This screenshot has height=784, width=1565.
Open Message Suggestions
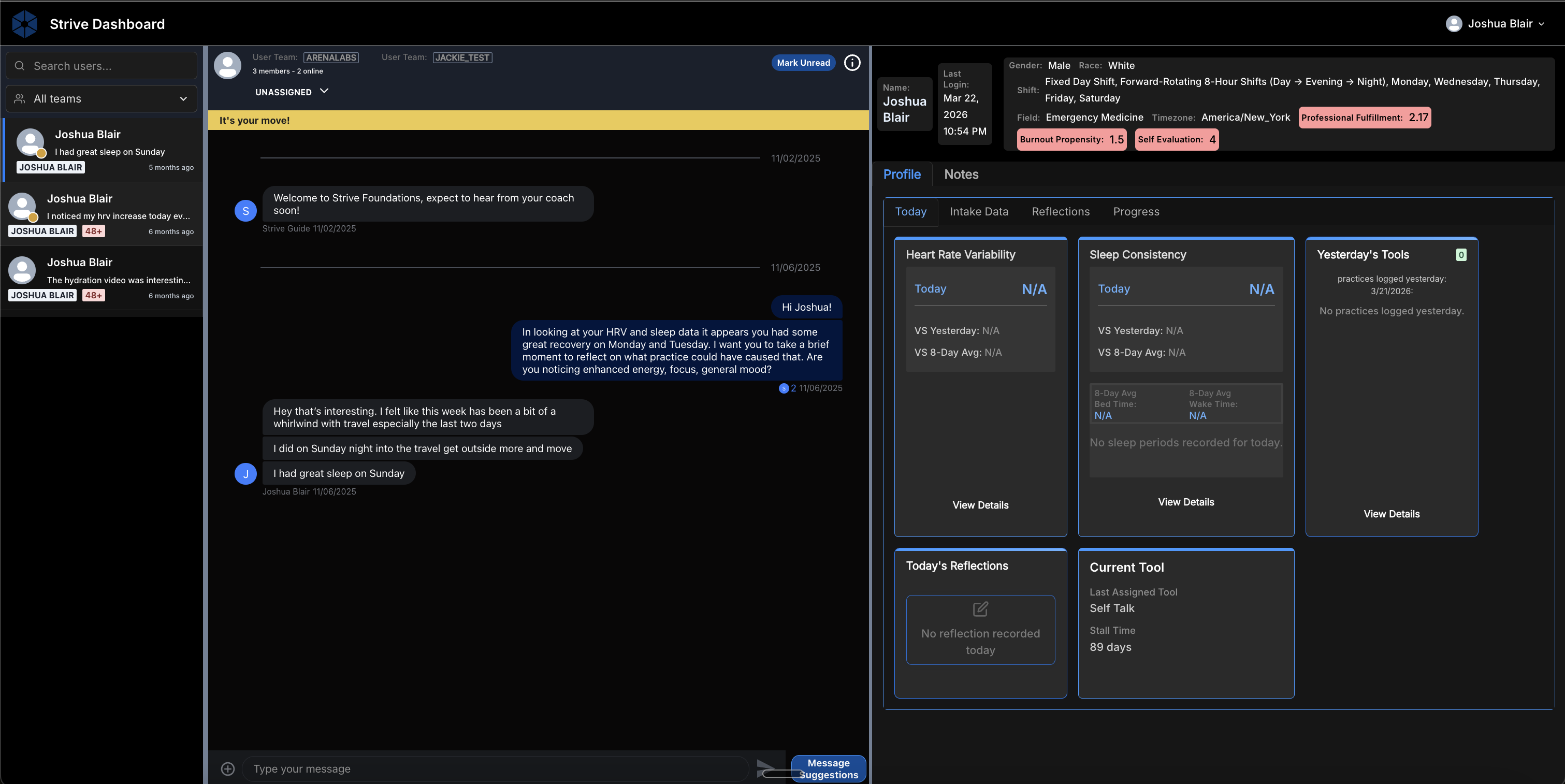(828, 768)
